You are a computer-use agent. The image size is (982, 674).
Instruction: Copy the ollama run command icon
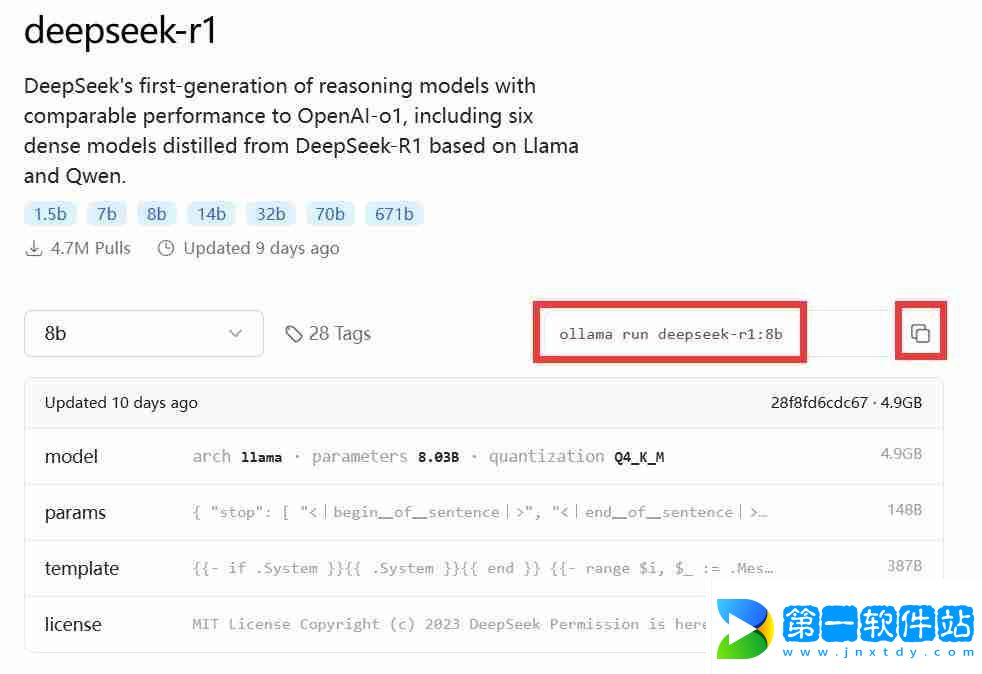coord(920,333)
